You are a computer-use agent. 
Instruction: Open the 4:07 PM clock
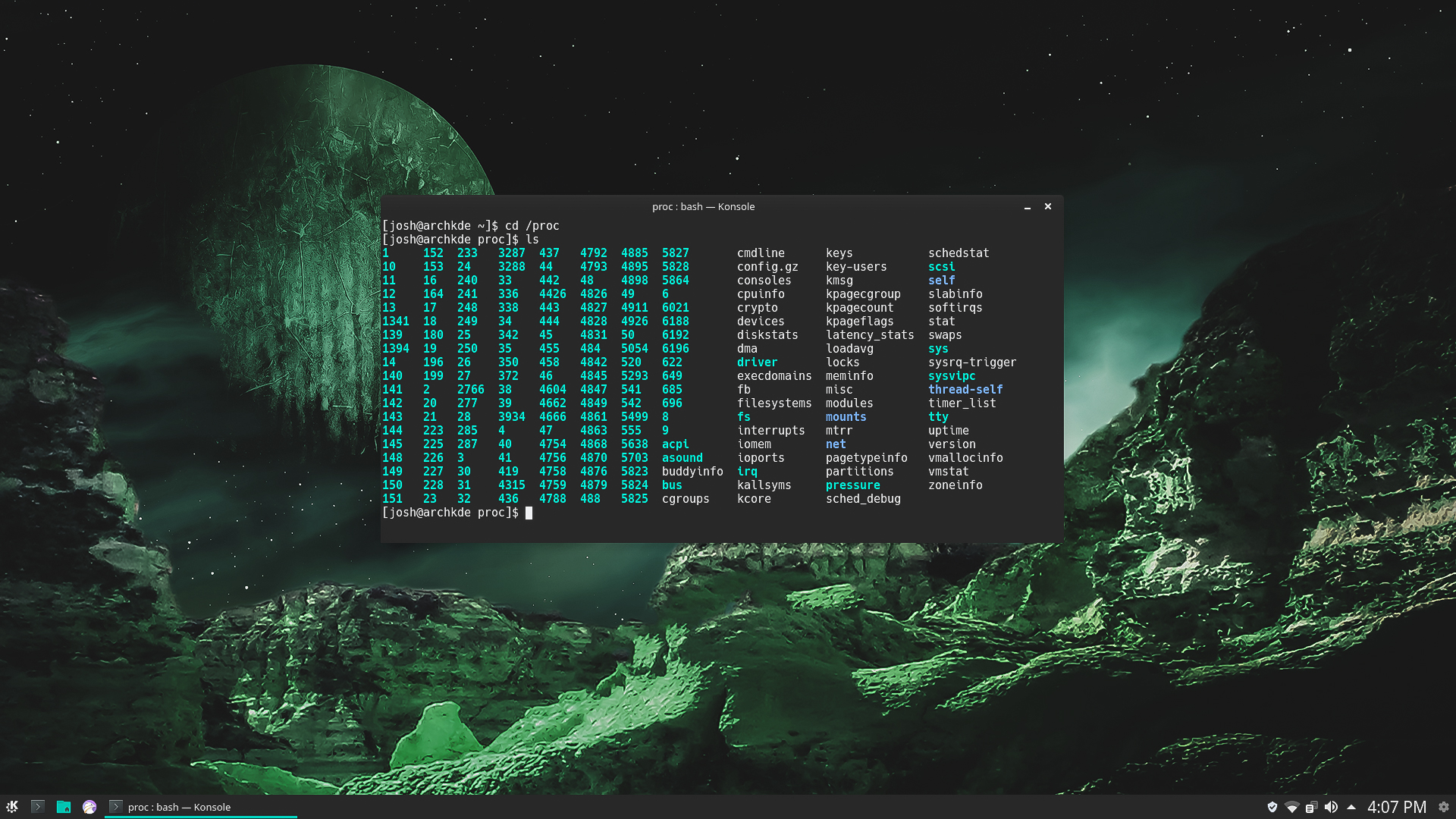[1397, 807]
